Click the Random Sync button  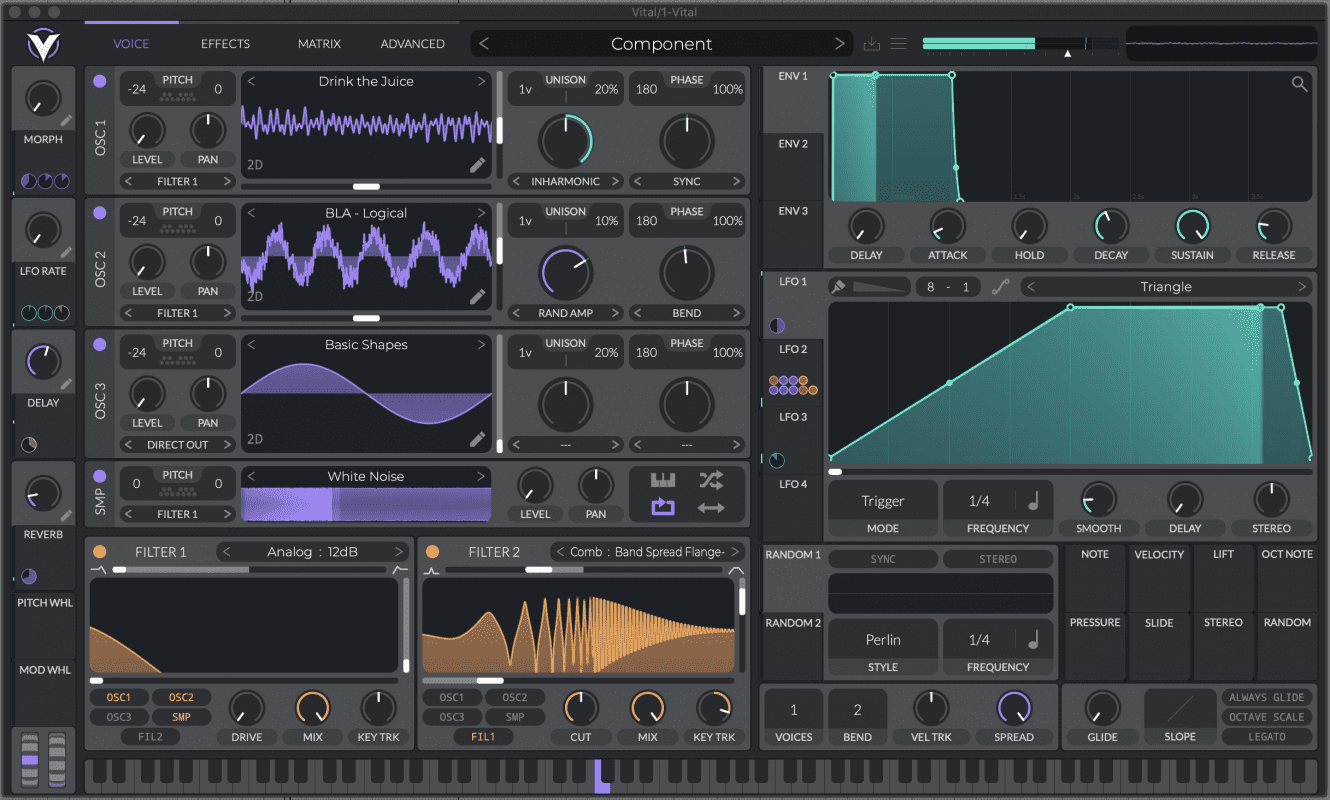[x=883, y=559]
